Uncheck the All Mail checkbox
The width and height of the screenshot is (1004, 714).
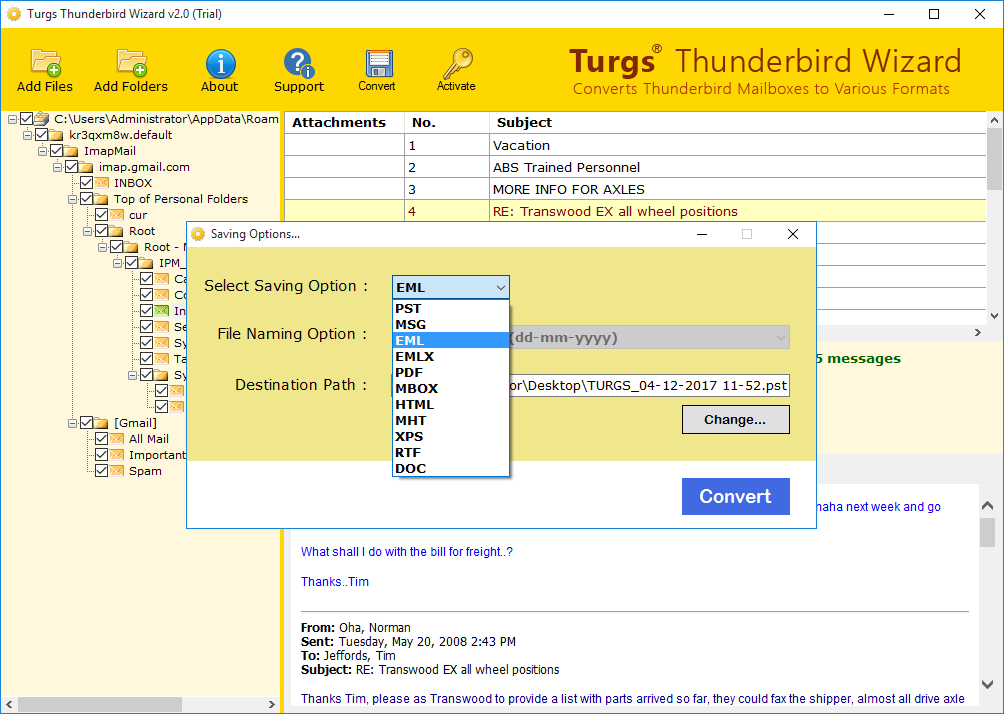click(101, 439)
